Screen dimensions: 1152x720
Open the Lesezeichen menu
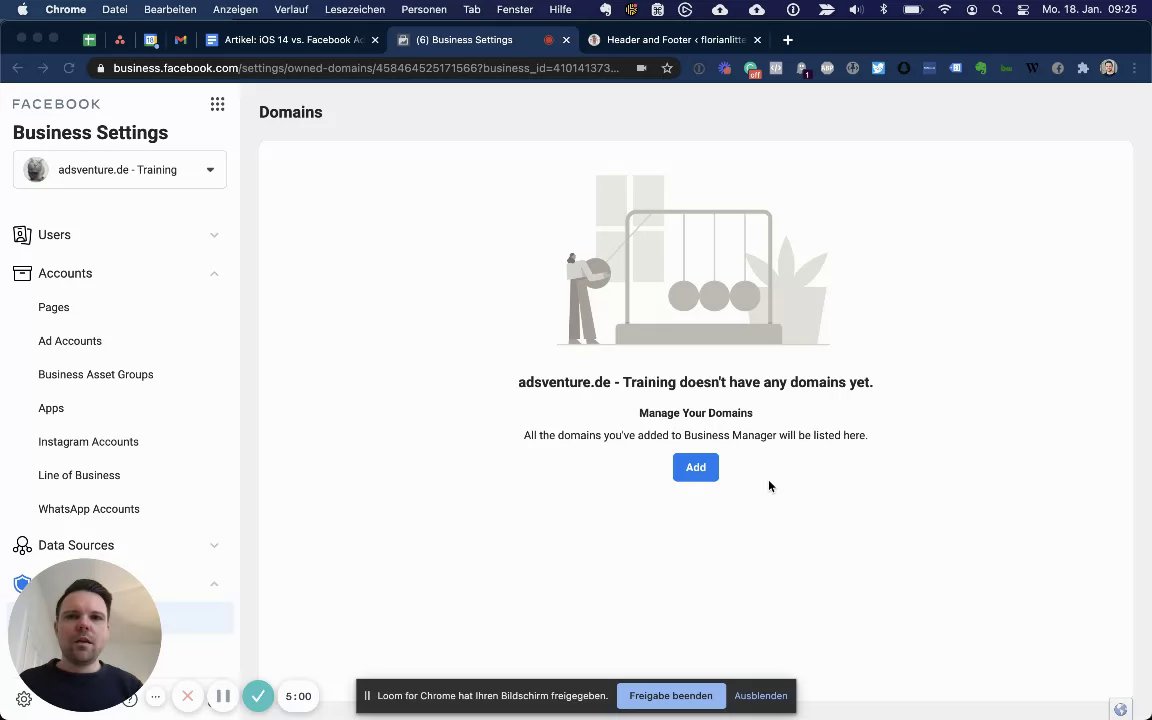pos(355,10)
